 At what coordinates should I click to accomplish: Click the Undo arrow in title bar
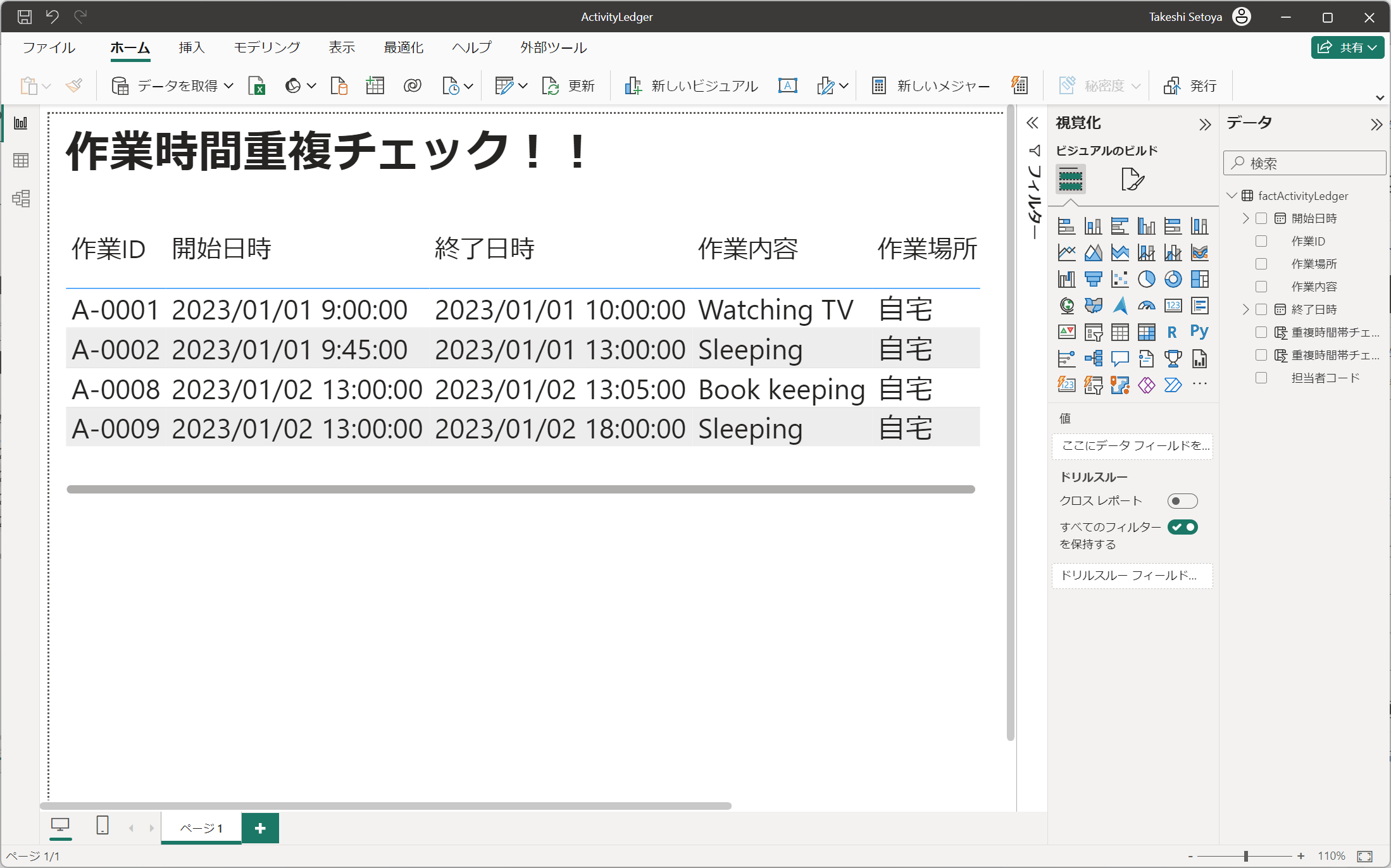(53, 17)
